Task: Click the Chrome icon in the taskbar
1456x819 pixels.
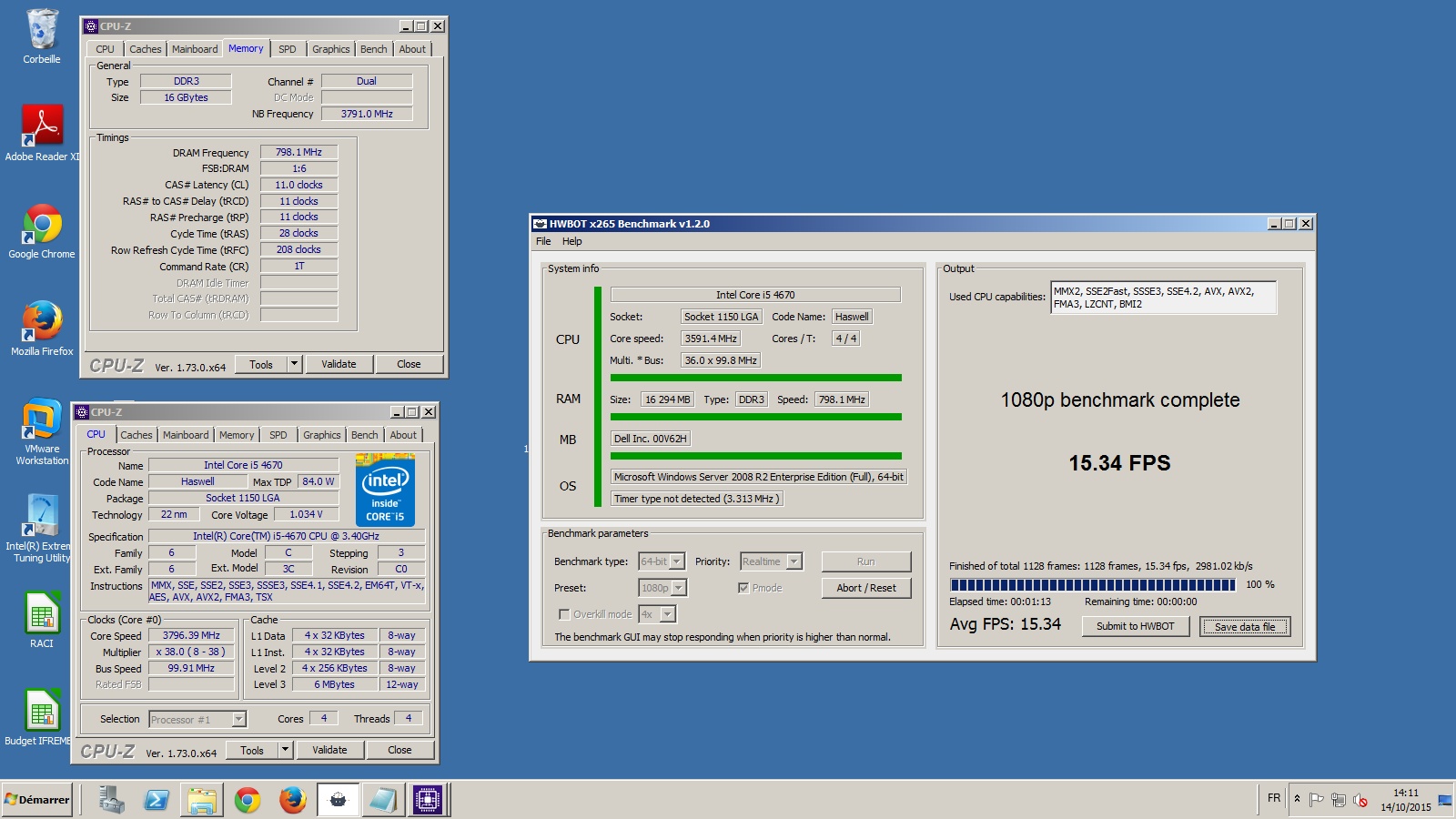Action: (248, 800)
